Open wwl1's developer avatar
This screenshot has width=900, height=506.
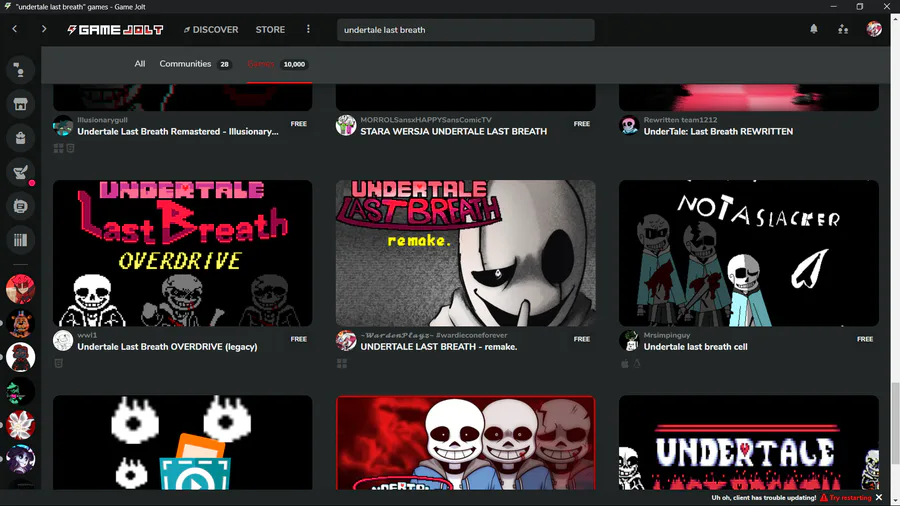63,341
